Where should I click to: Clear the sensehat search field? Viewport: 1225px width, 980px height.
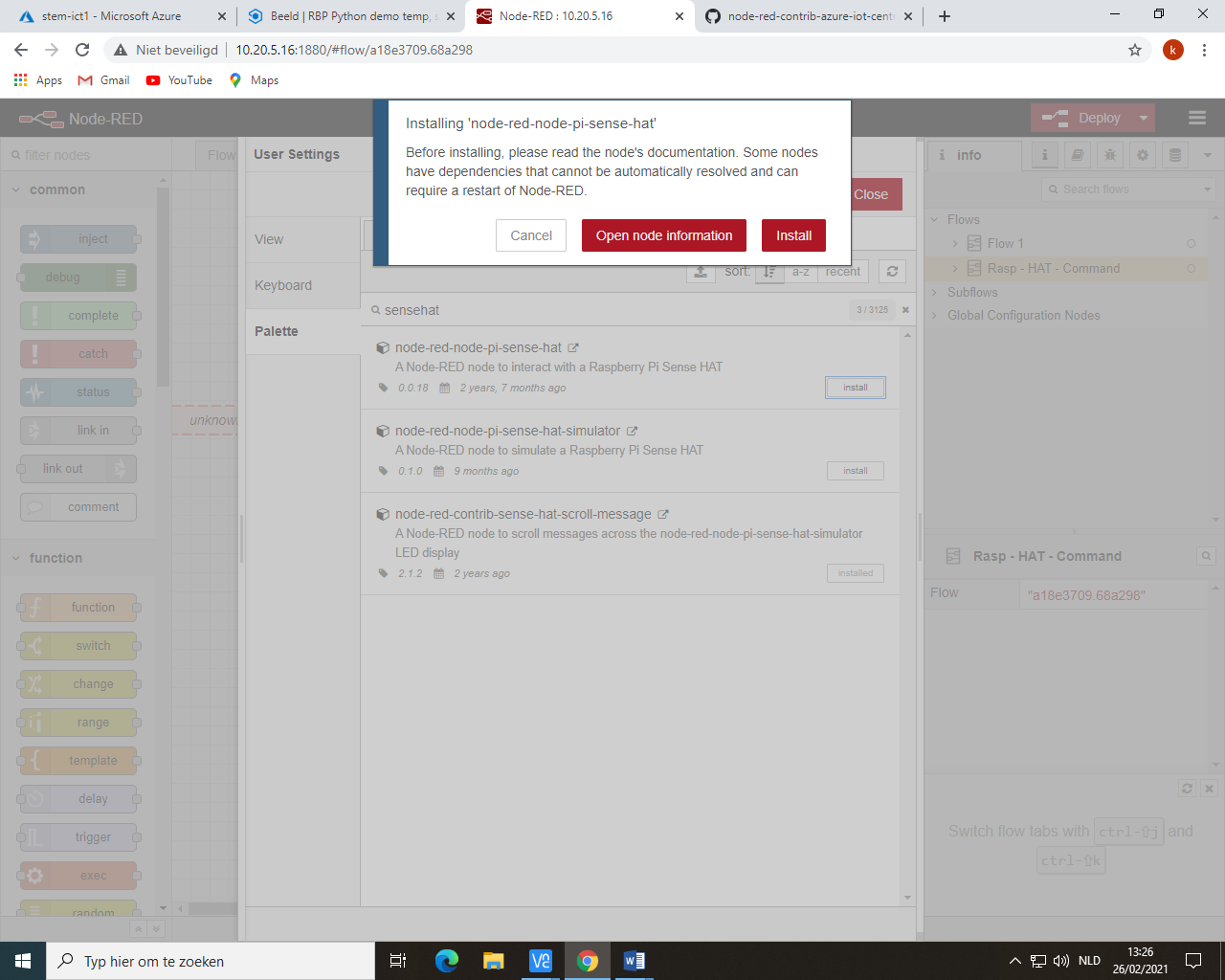[905, 310]
